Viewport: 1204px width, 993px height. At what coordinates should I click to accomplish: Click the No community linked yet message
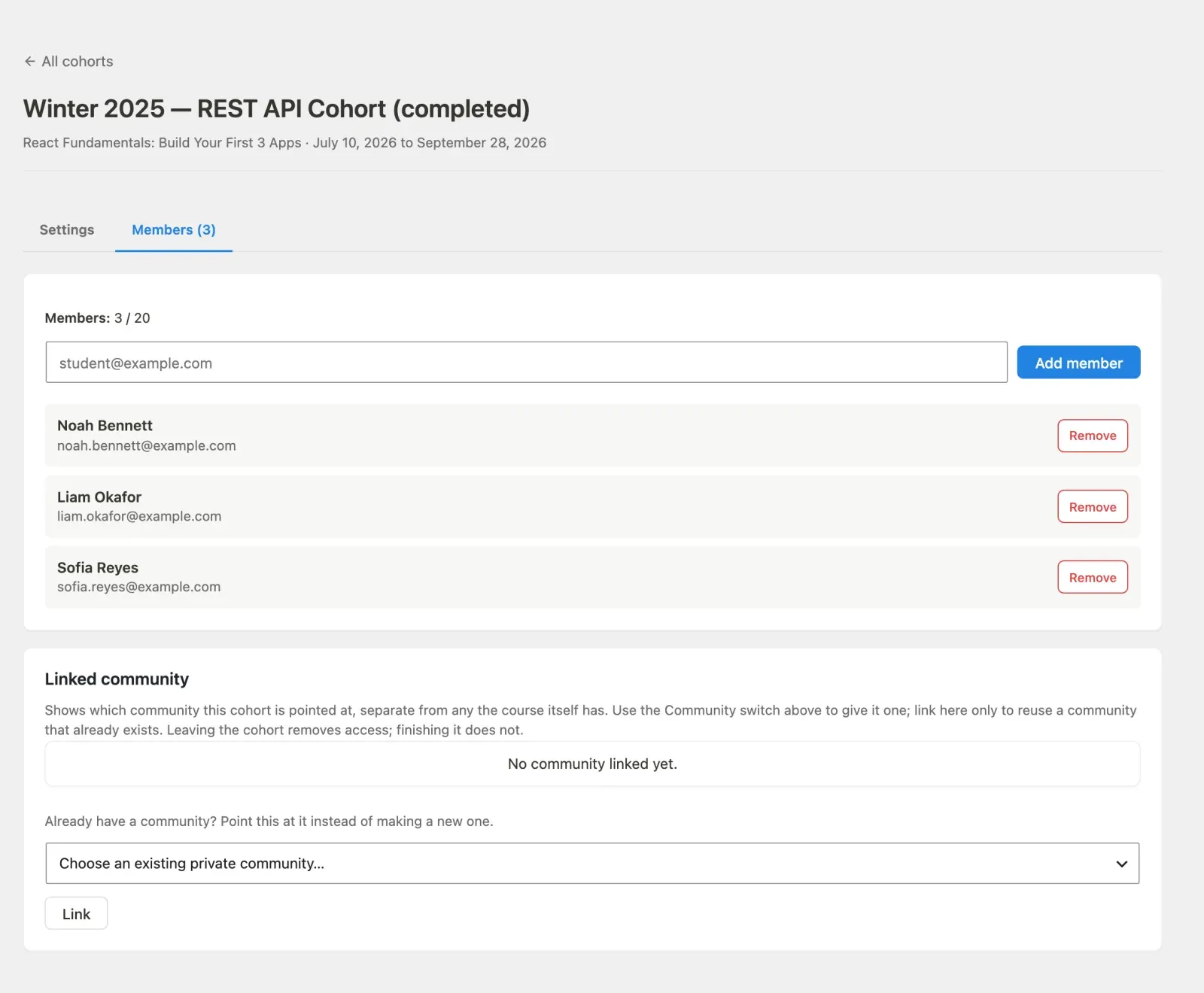592,764
